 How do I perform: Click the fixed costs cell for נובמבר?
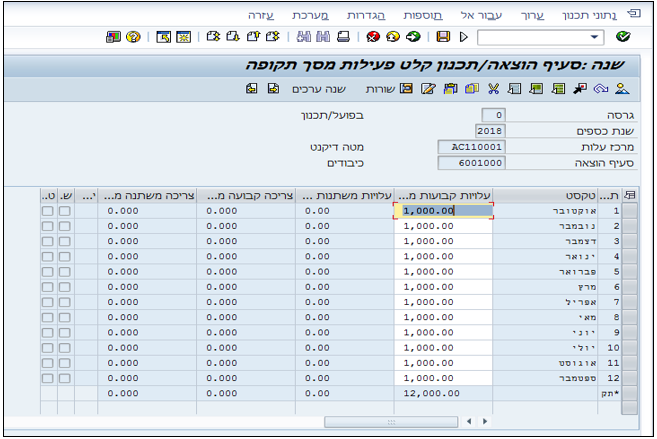point(443,226)
